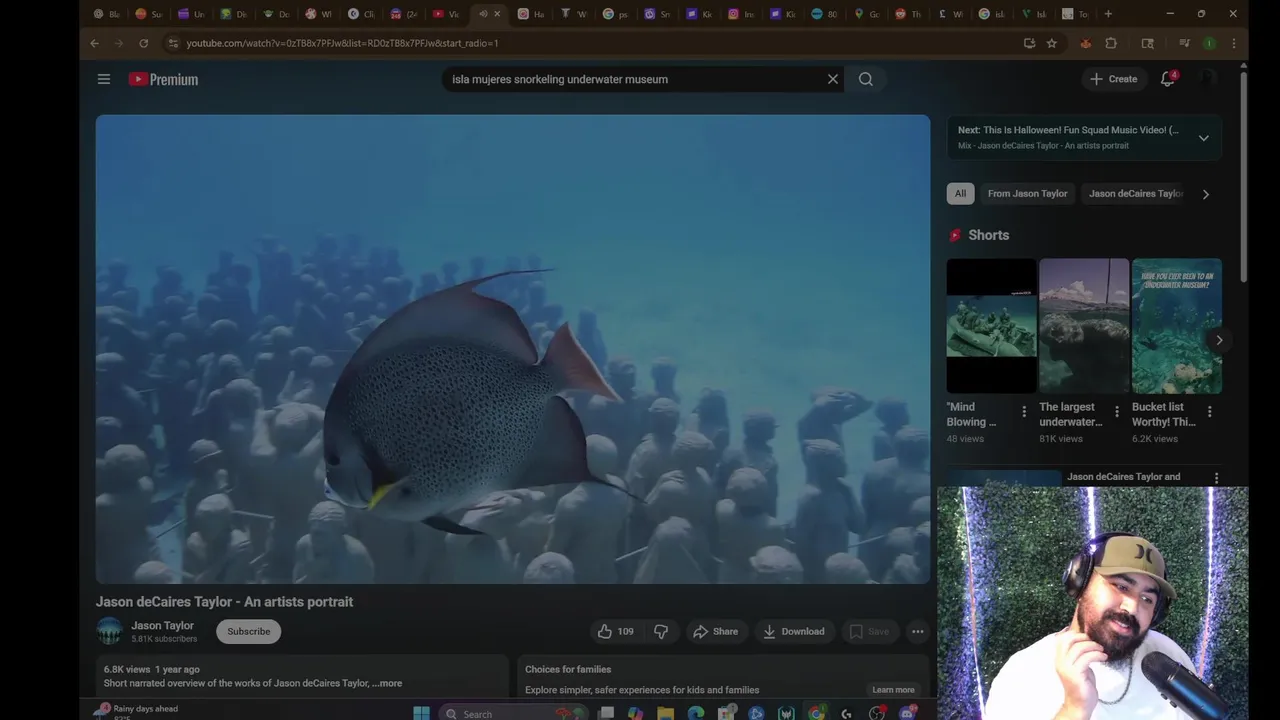Dislike the video with thumbs down
The height and width of the screenshot is (720, 1280).
click(x=661, y=631)
